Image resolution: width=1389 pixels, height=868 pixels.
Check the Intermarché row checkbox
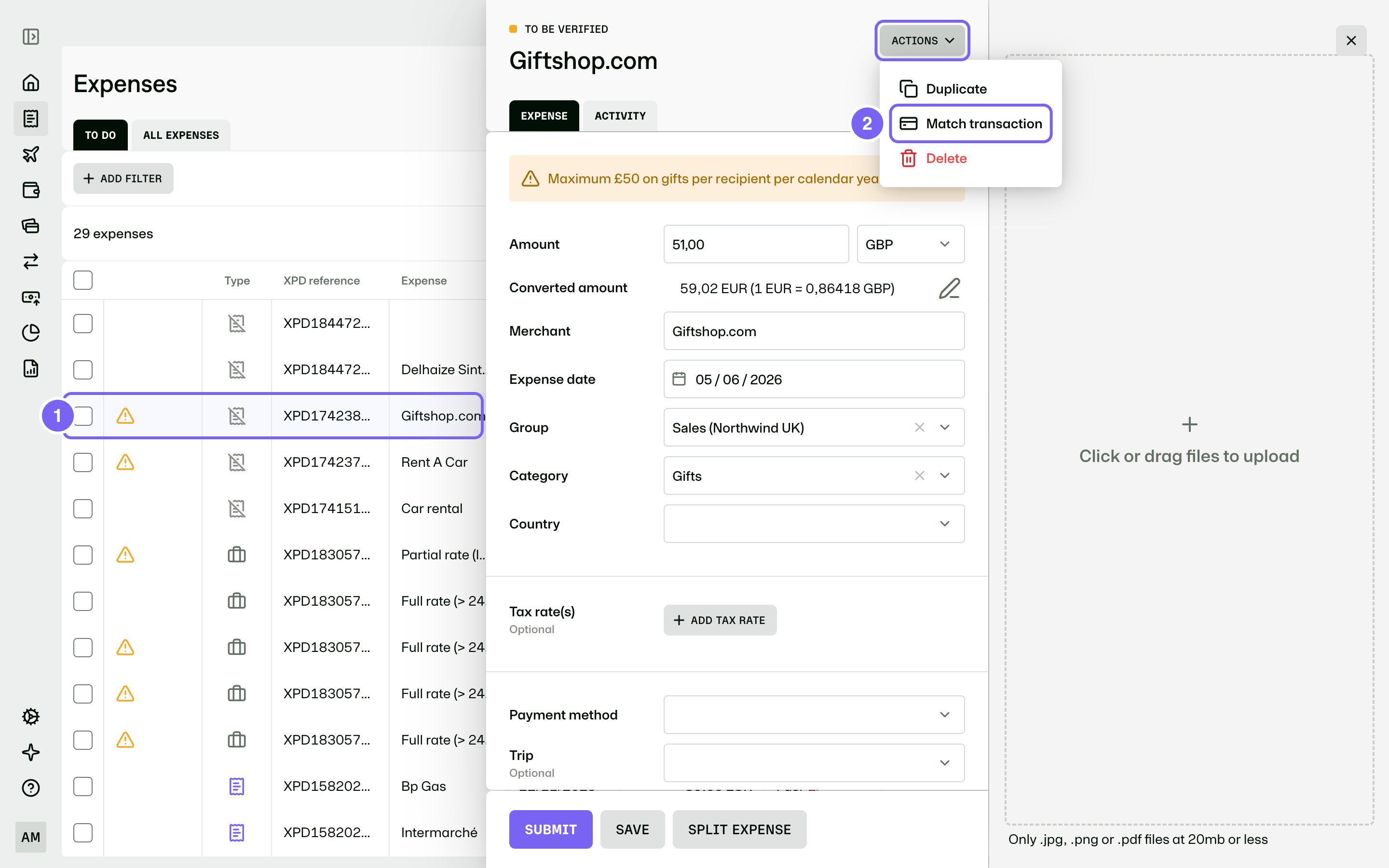click(x=82, y=832)
